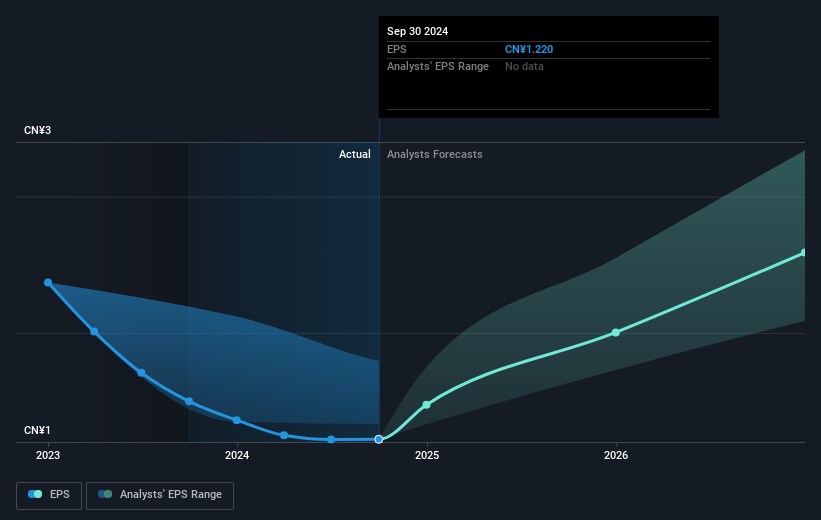This screenshot has height=520, width=821.
Task: Click the 2025 x-axis label
Action: 427,455
